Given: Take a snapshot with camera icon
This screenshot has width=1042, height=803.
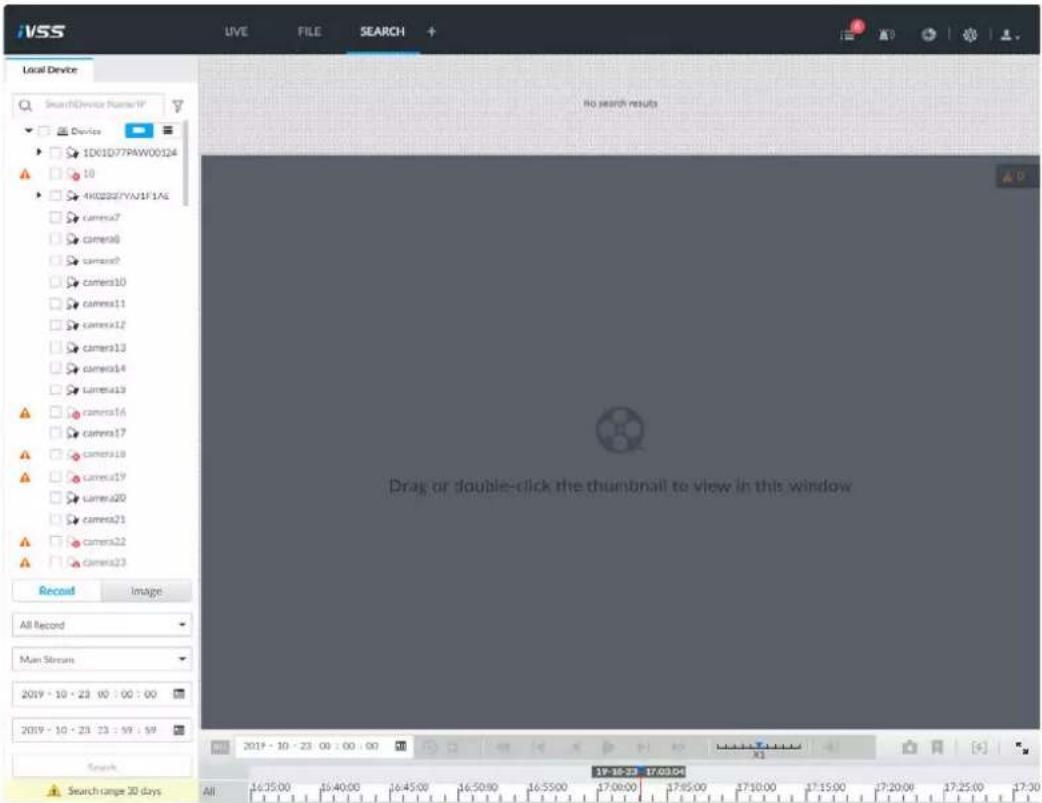Looking at the screenshot, I should click(909, 747).
